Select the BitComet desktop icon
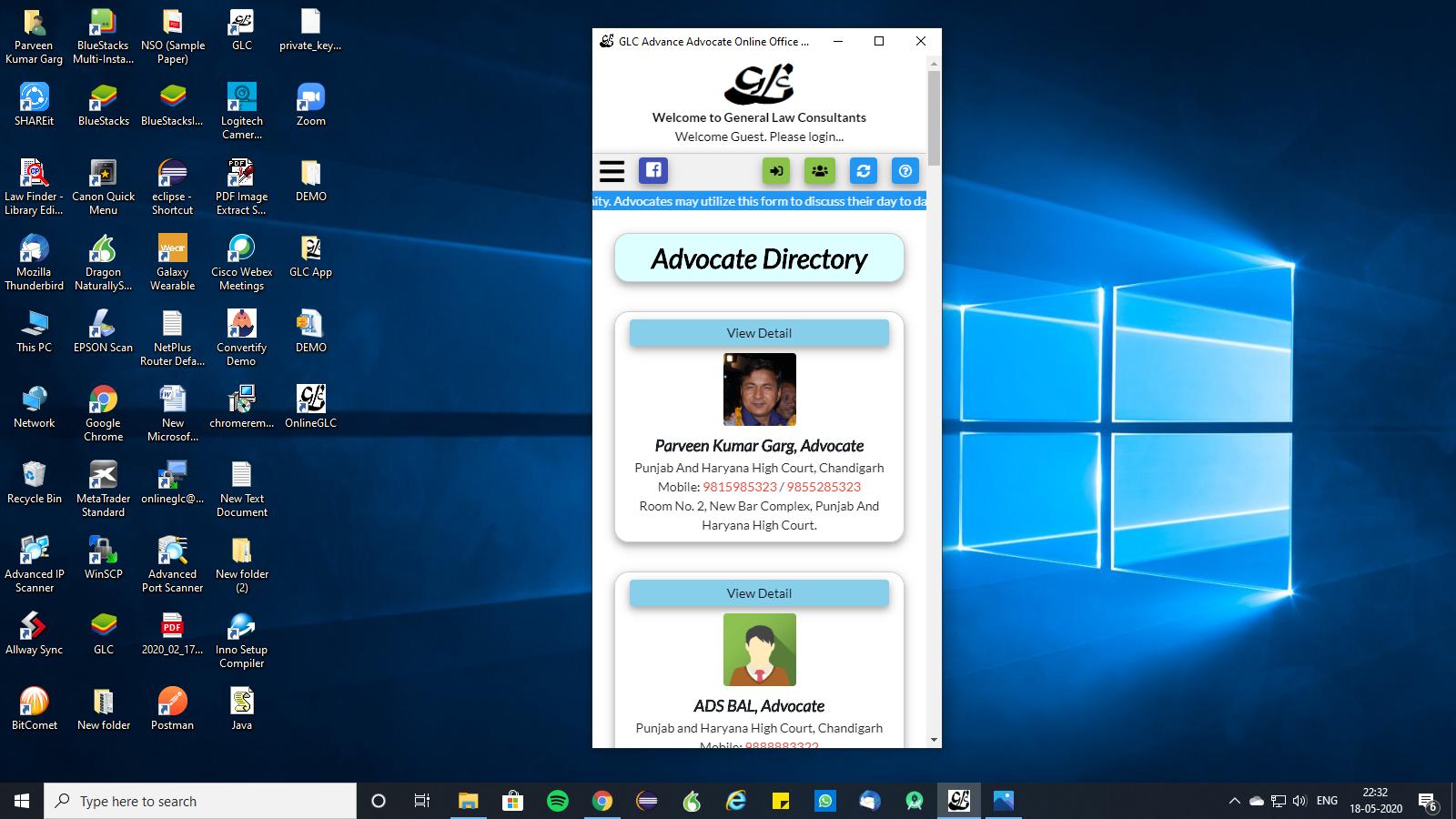 pos(34,708)
